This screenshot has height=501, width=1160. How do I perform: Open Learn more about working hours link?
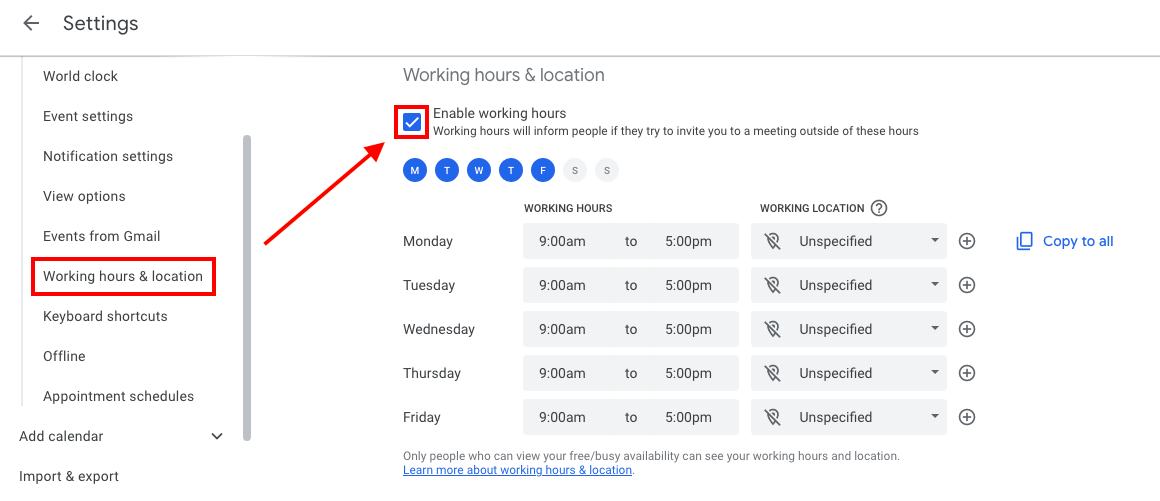[517, 470]
